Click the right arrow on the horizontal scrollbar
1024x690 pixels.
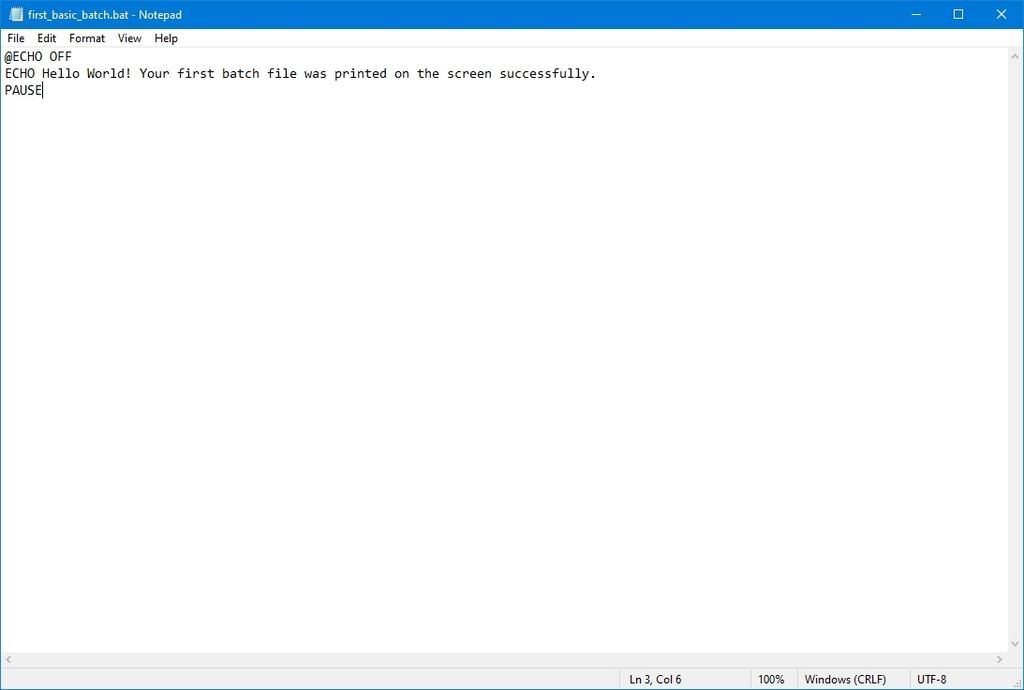coord(1000,659)
